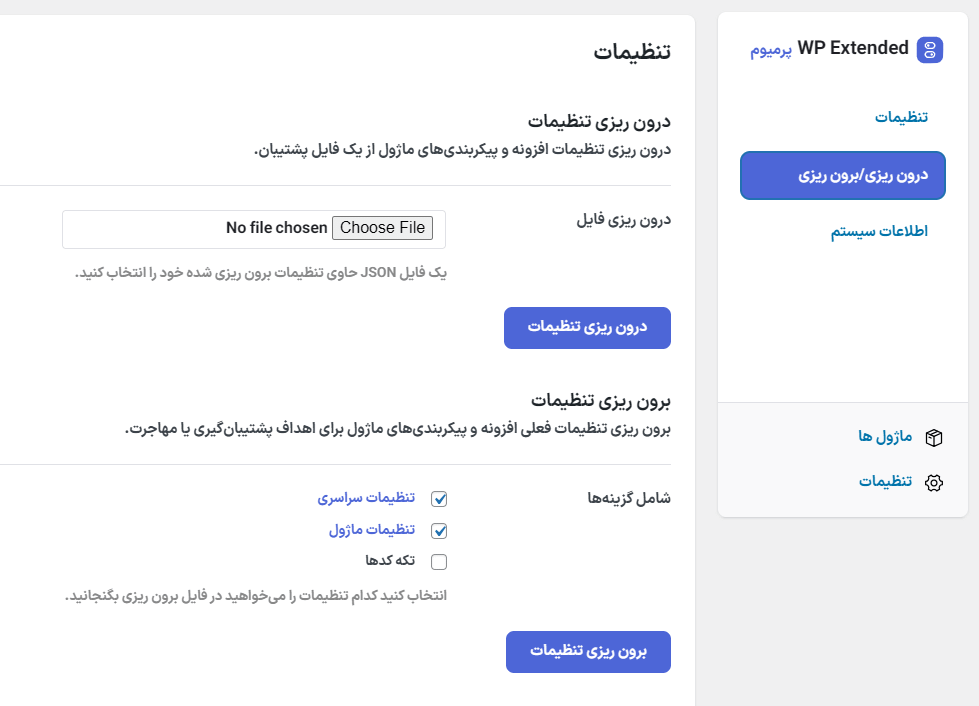Click the "برون ریزی تنظیمات" export button
Screen dimensions: 979x706
click(588, 651)
